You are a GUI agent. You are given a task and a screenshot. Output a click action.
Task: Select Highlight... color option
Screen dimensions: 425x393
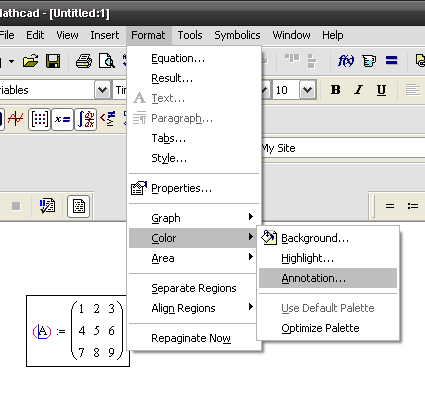coord(328,258)
